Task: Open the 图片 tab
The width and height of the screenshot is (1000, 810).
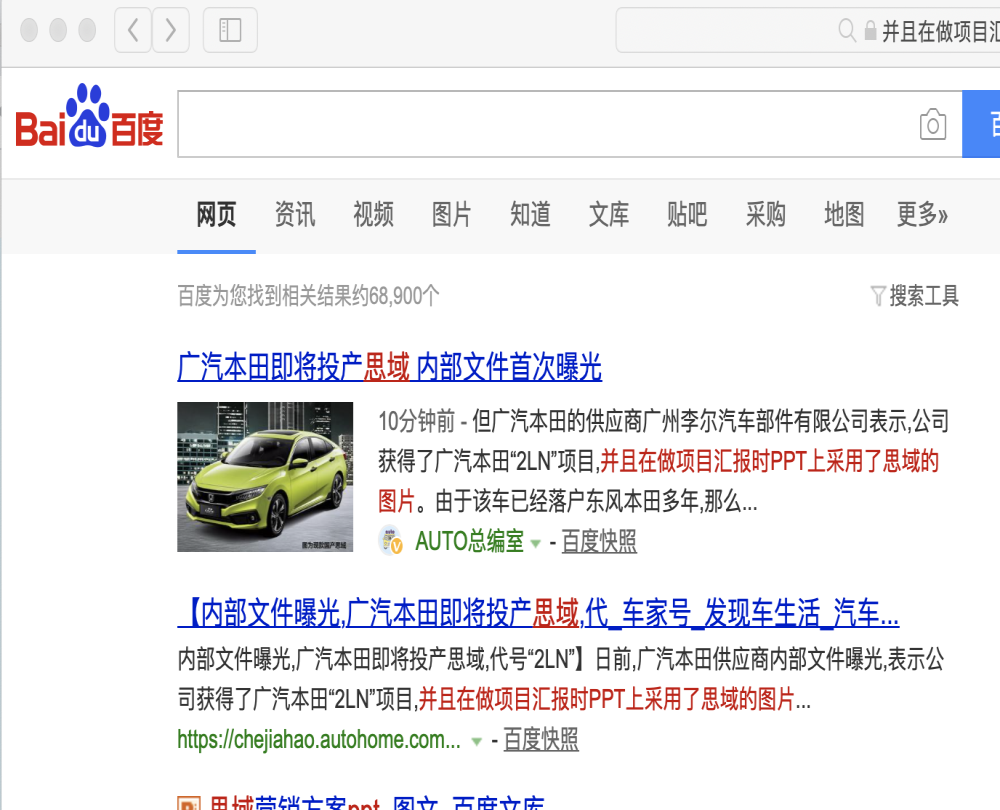Action: [x=452, y=214]
